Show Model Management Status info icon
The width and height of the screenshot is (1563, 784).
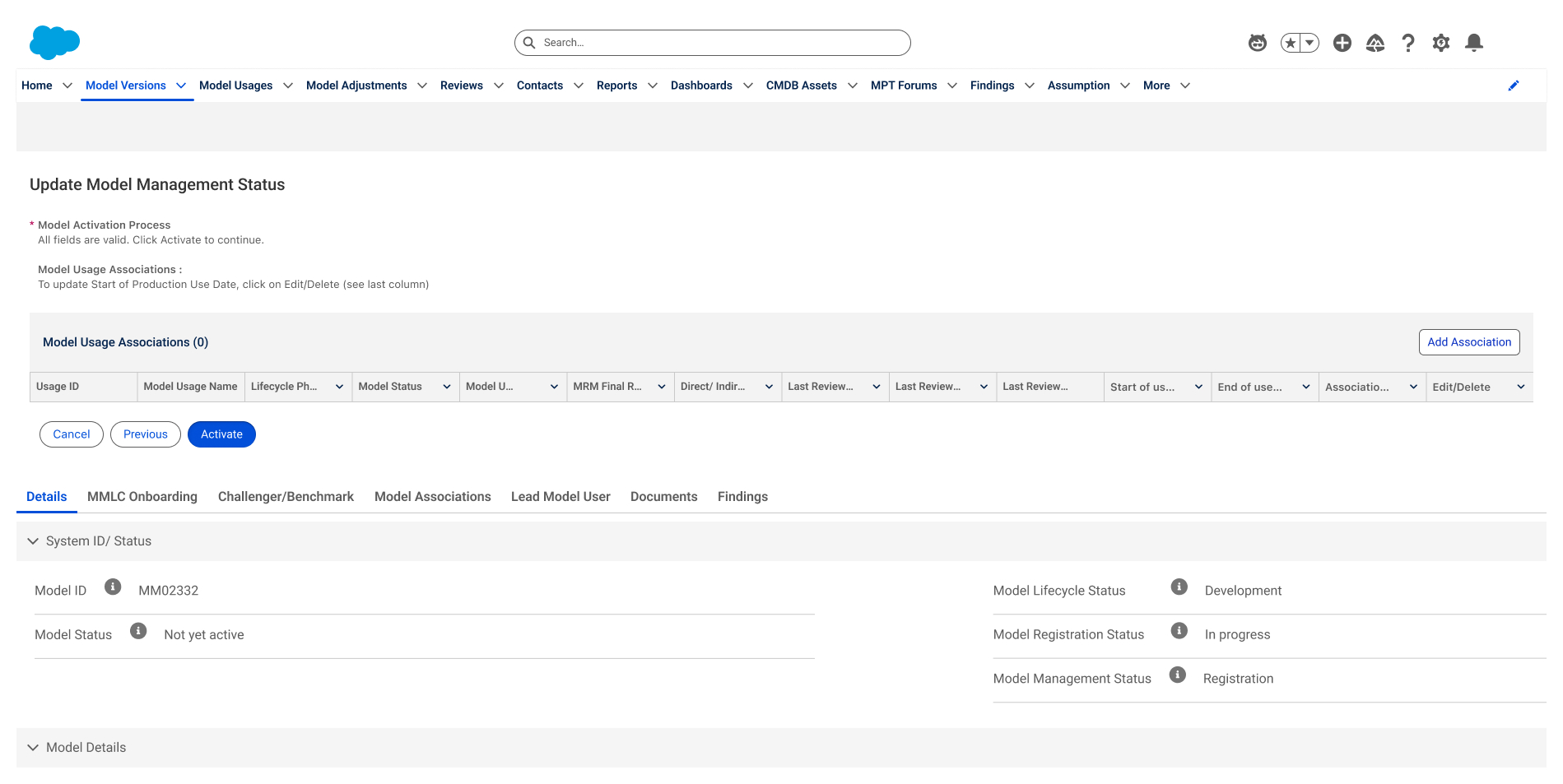click(1178, 675)
